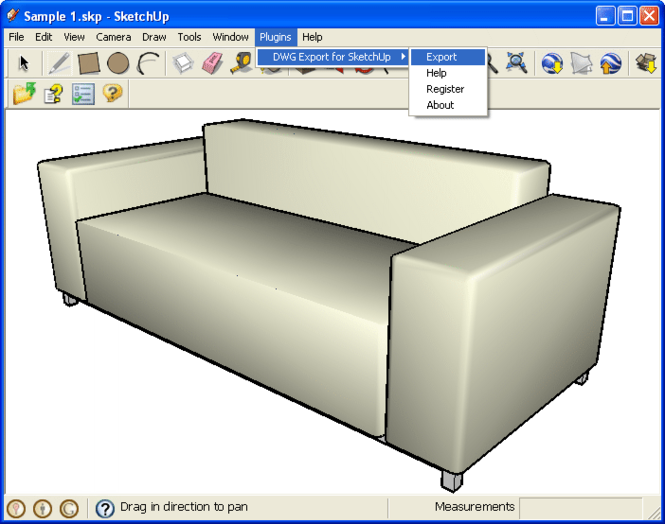
Task: Select the Tape Measure tool
Action: [x=241, y=64]
